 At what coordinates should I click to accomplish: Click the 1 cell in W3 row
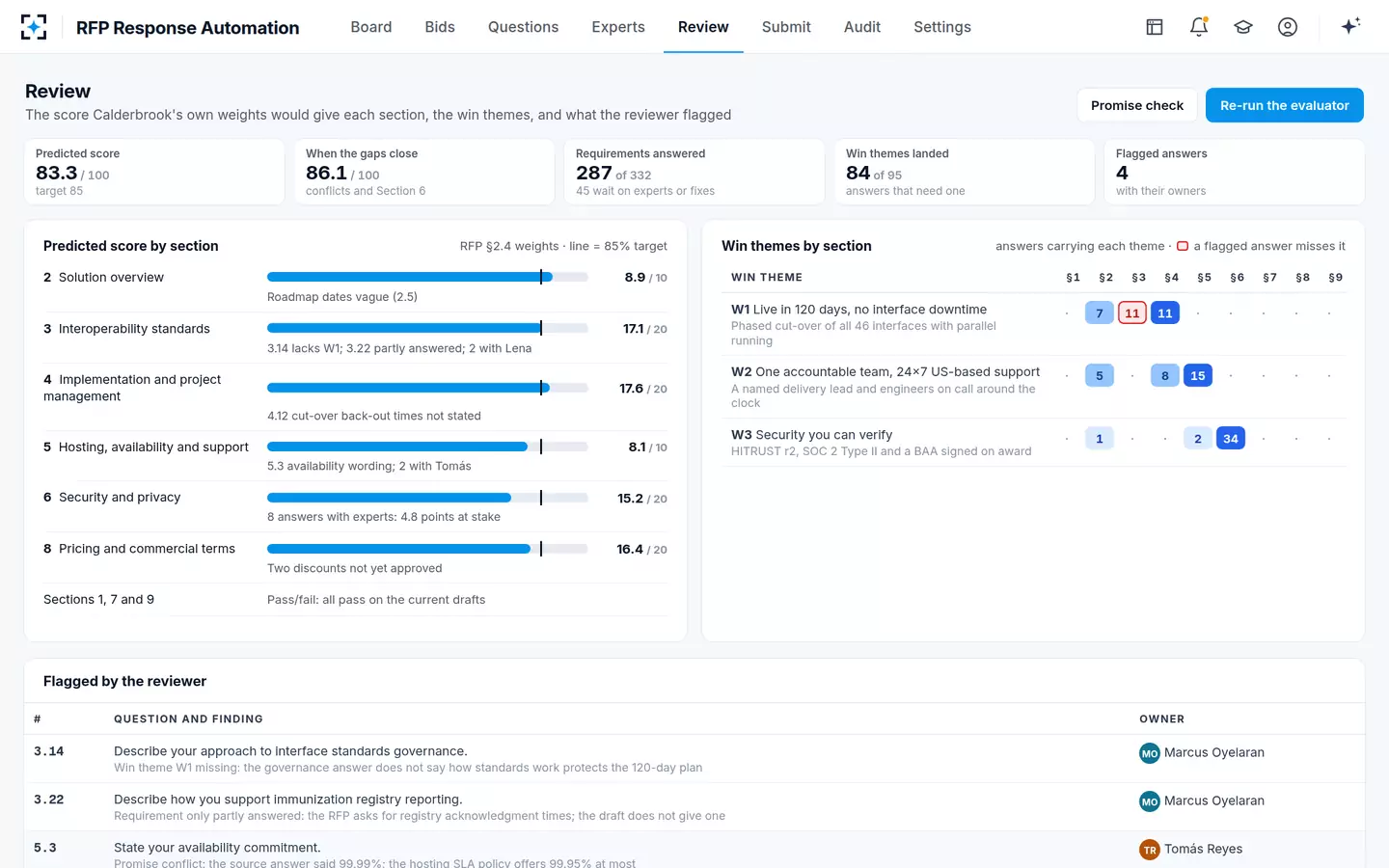point(1100,438)
